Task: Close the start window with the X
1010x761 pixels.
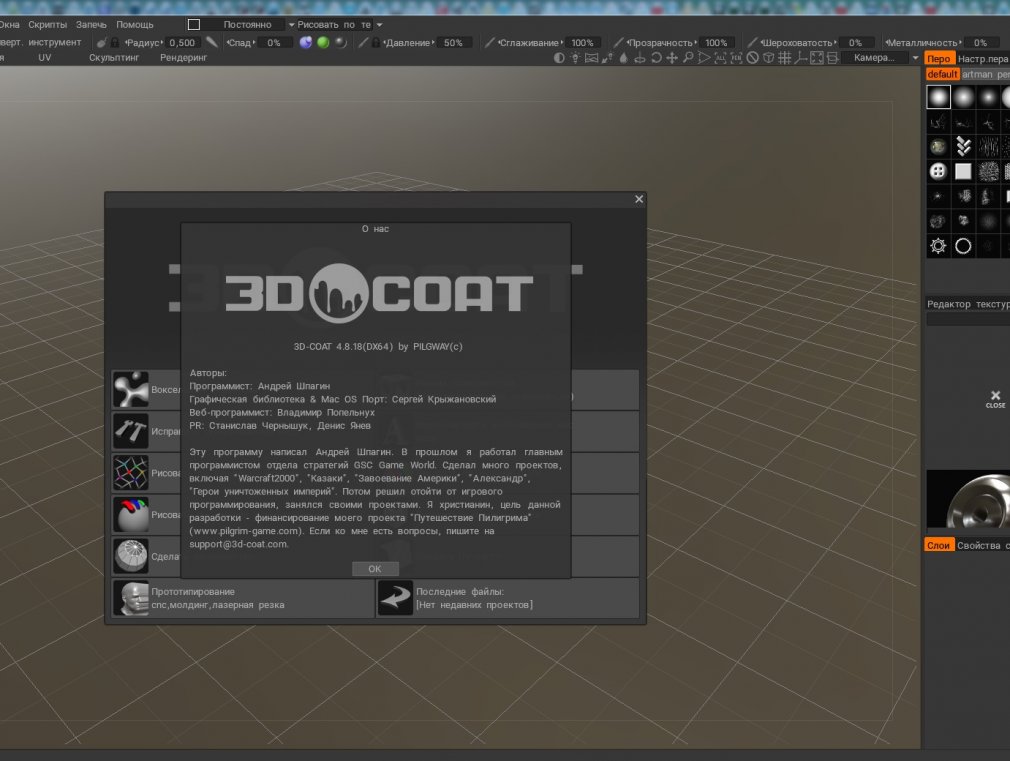Action: click(x=639, y=199)
